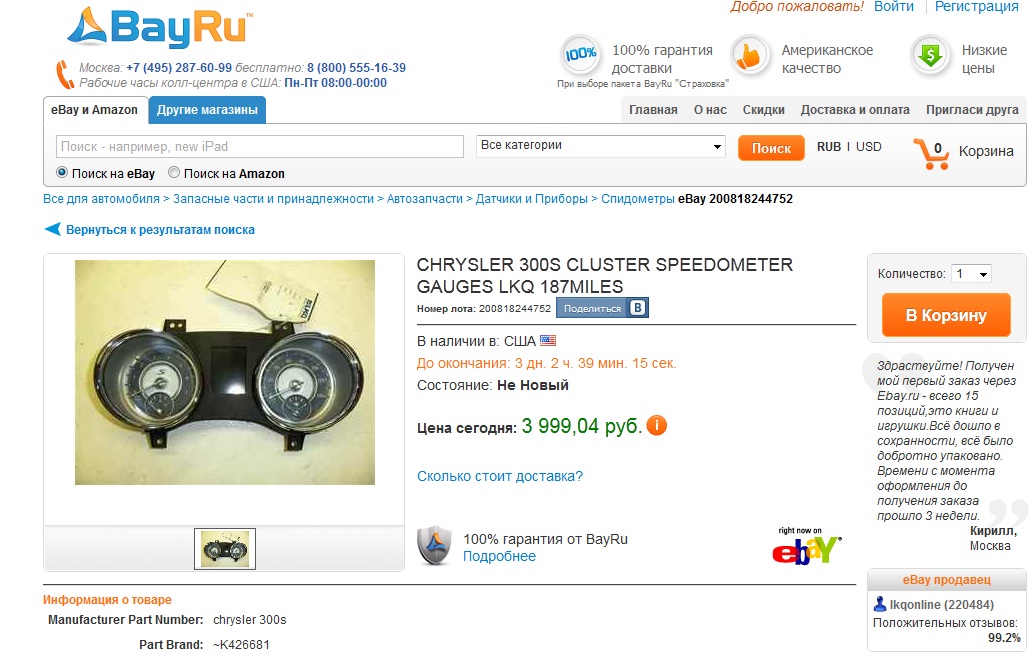
Task: Click the eBay logo
Action: 806,546
